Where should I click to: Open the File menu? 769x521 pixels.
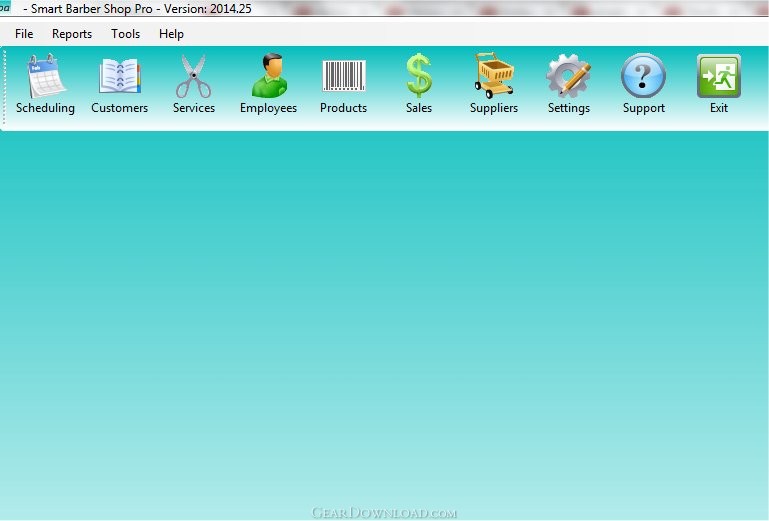24,34
